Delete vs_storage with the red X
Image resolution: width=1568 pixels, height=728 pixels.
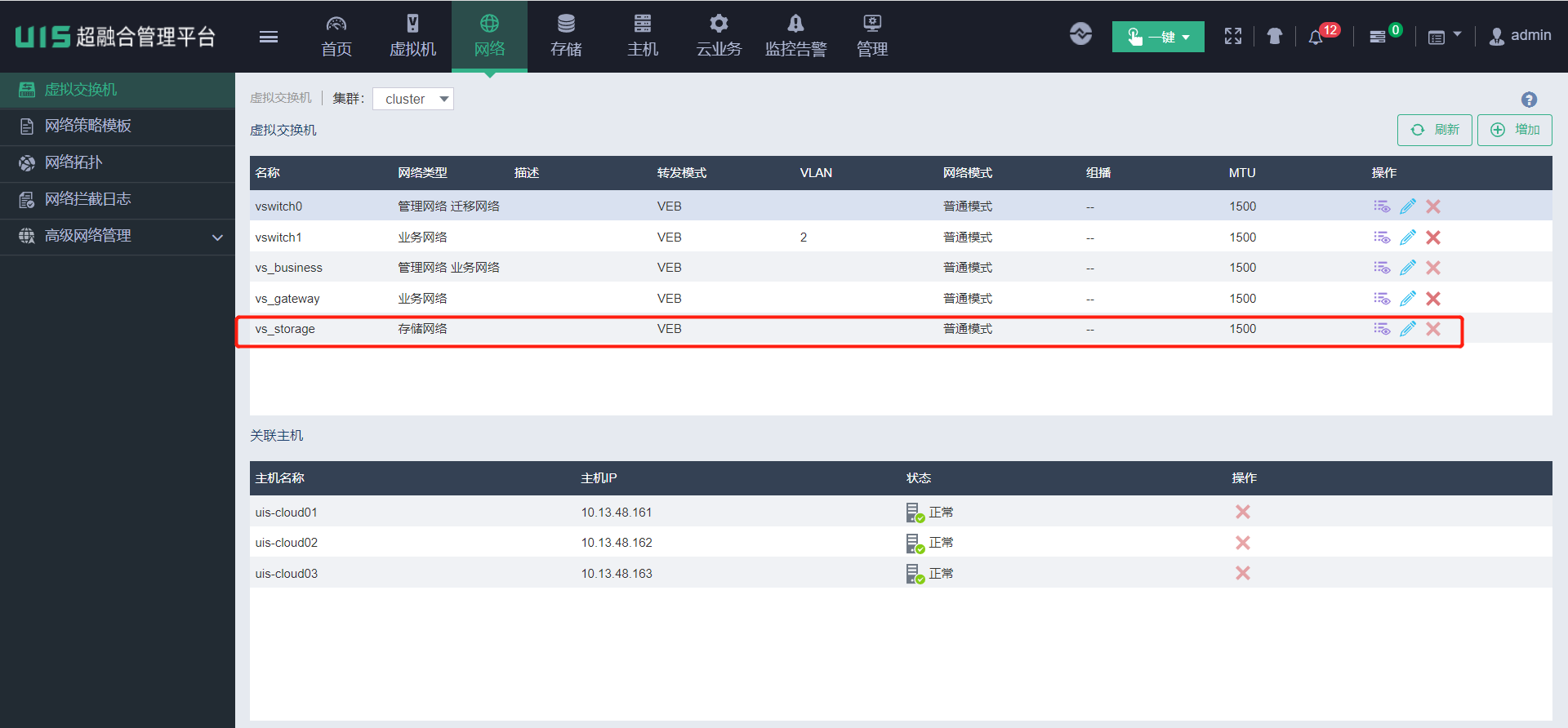click(1433, 329)
